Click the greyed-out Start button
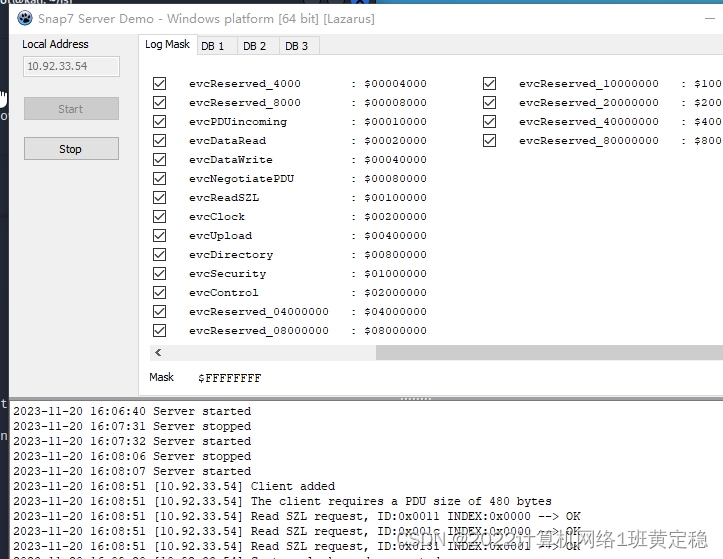 [x=71, y=108]
